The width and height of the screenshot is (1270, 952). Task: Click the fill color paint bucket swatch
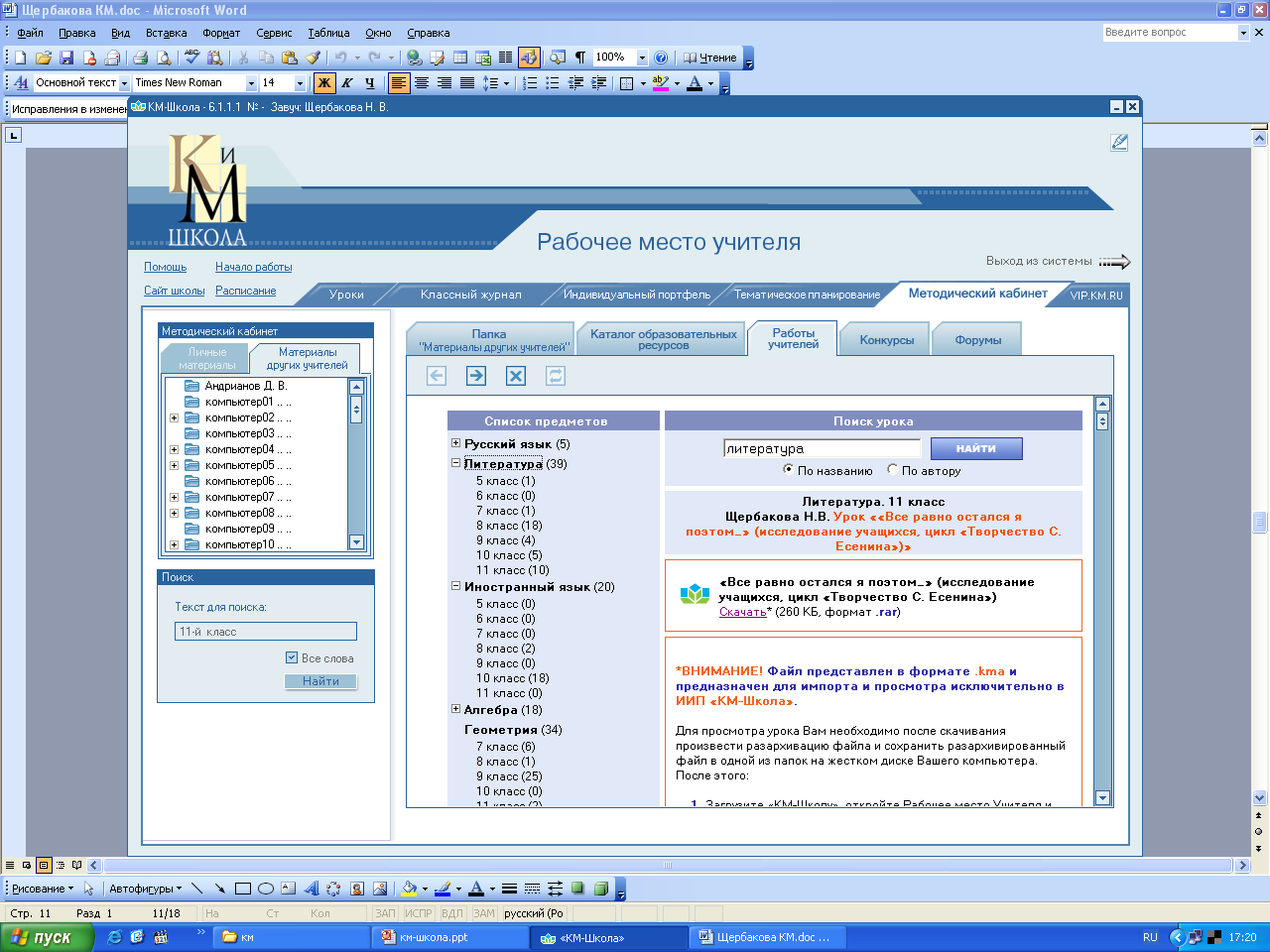click(409, 889)
